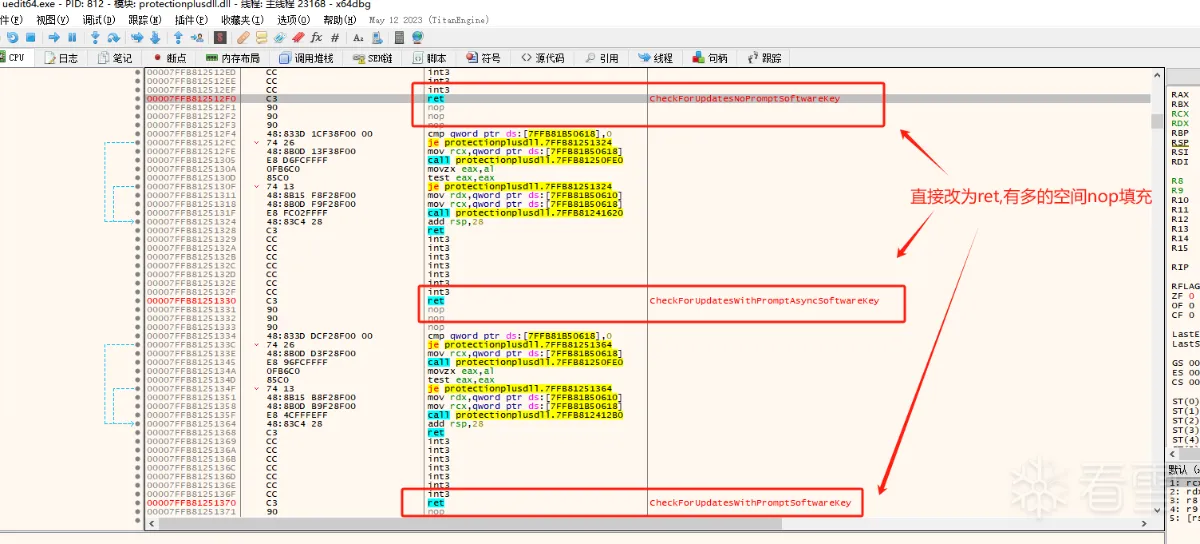Screen dimensions: 1200x544
Task: Click the Find Strings Az icon
Action: (x=358, y=38)
